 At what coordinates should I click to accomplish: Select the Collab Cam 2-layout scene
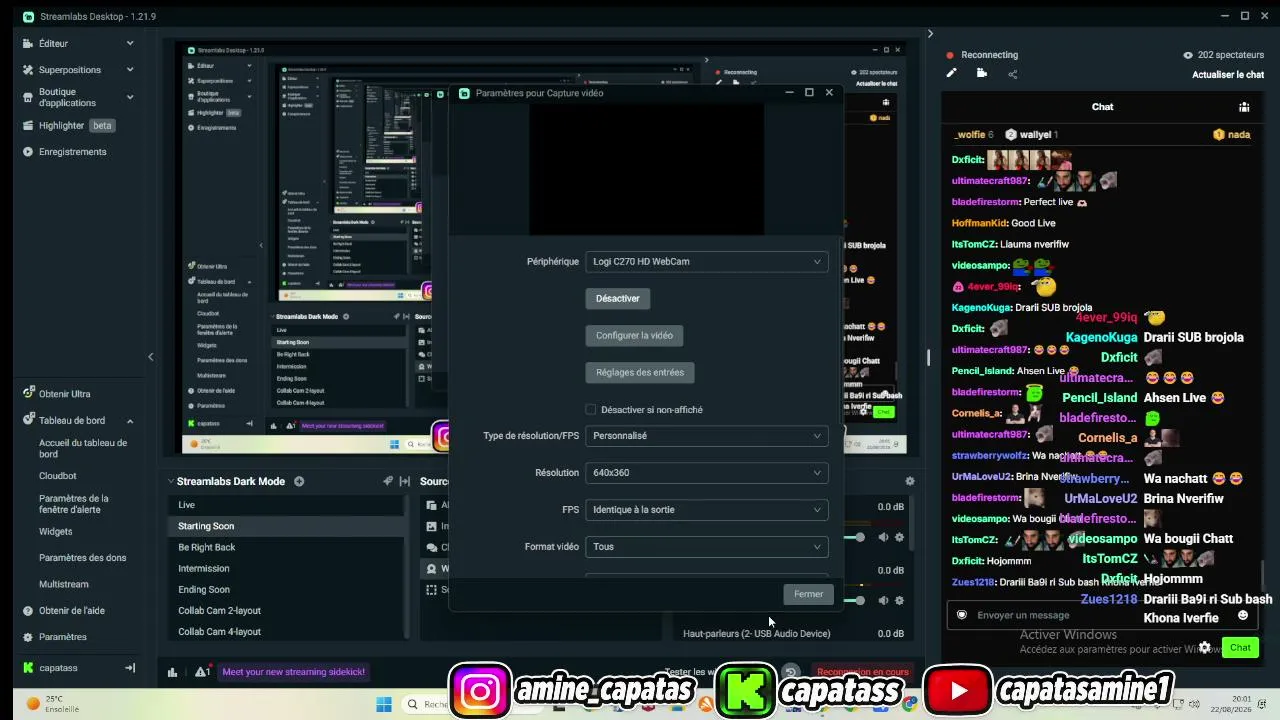[287, 611]
